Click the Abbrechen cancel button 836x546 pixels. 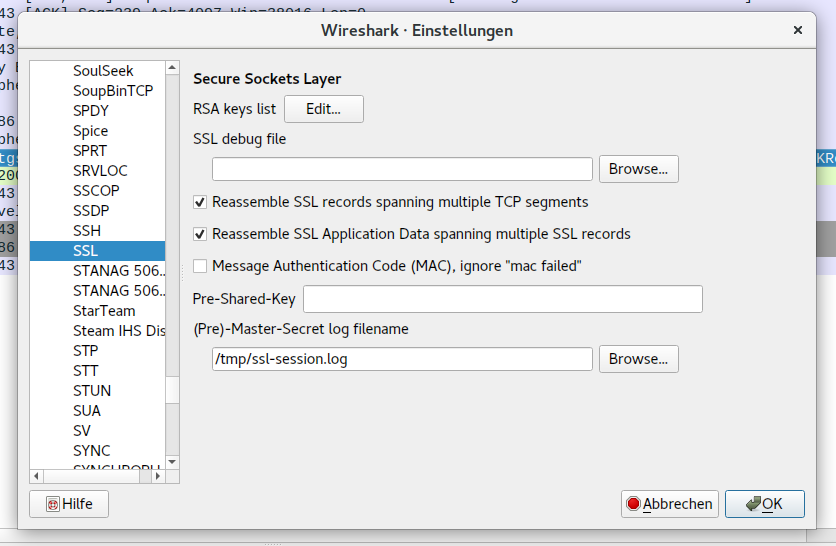tap(668, 504)
